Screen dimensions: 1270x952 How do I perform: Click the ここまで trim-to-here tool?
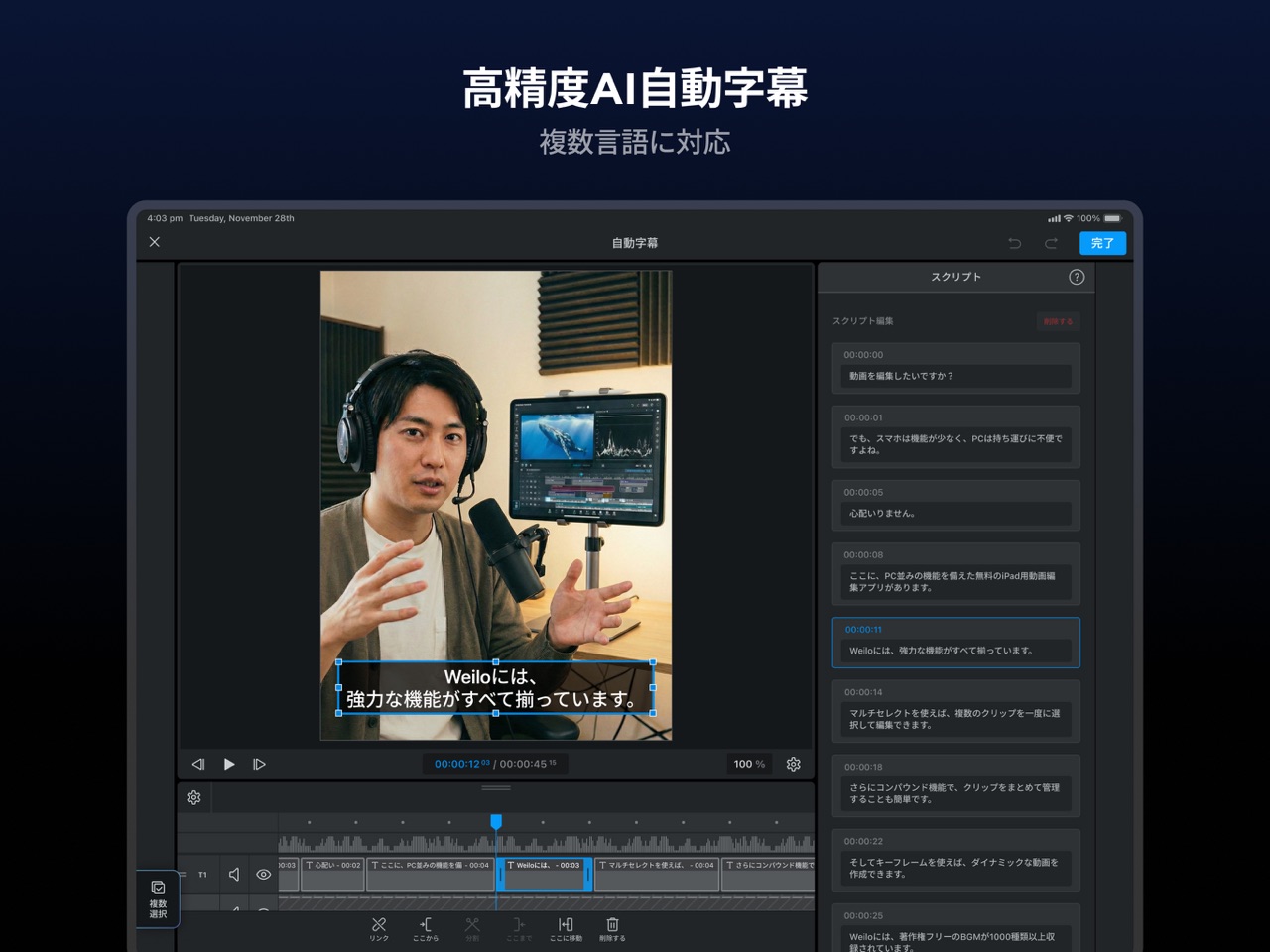pyautogui.click(x=519, y=929)
